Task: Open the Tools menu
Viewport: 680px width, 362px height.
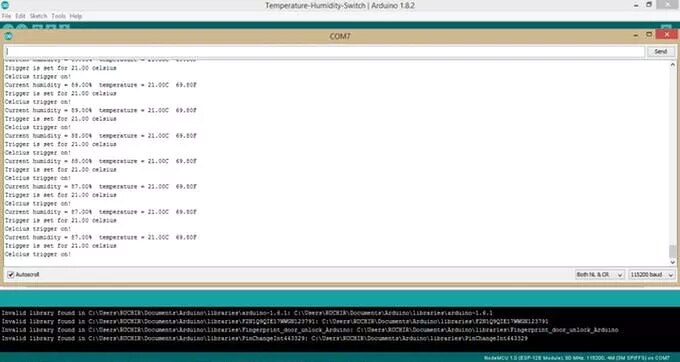Action: click(58, 16)
